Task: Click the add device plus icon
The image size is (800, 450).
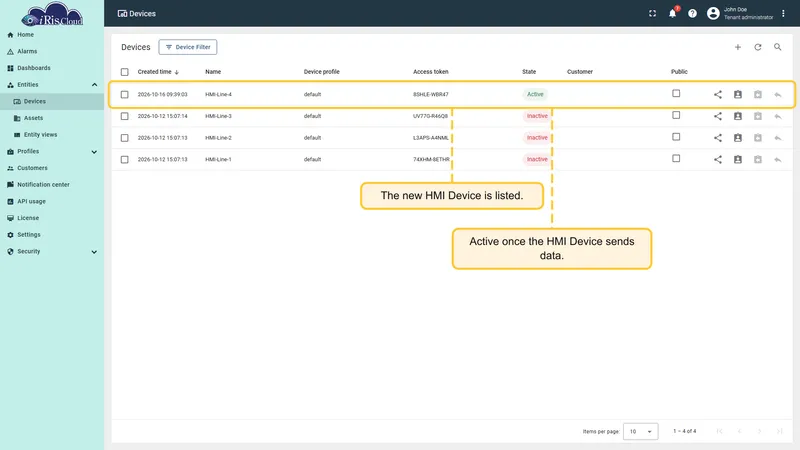Action: point(737,47)
